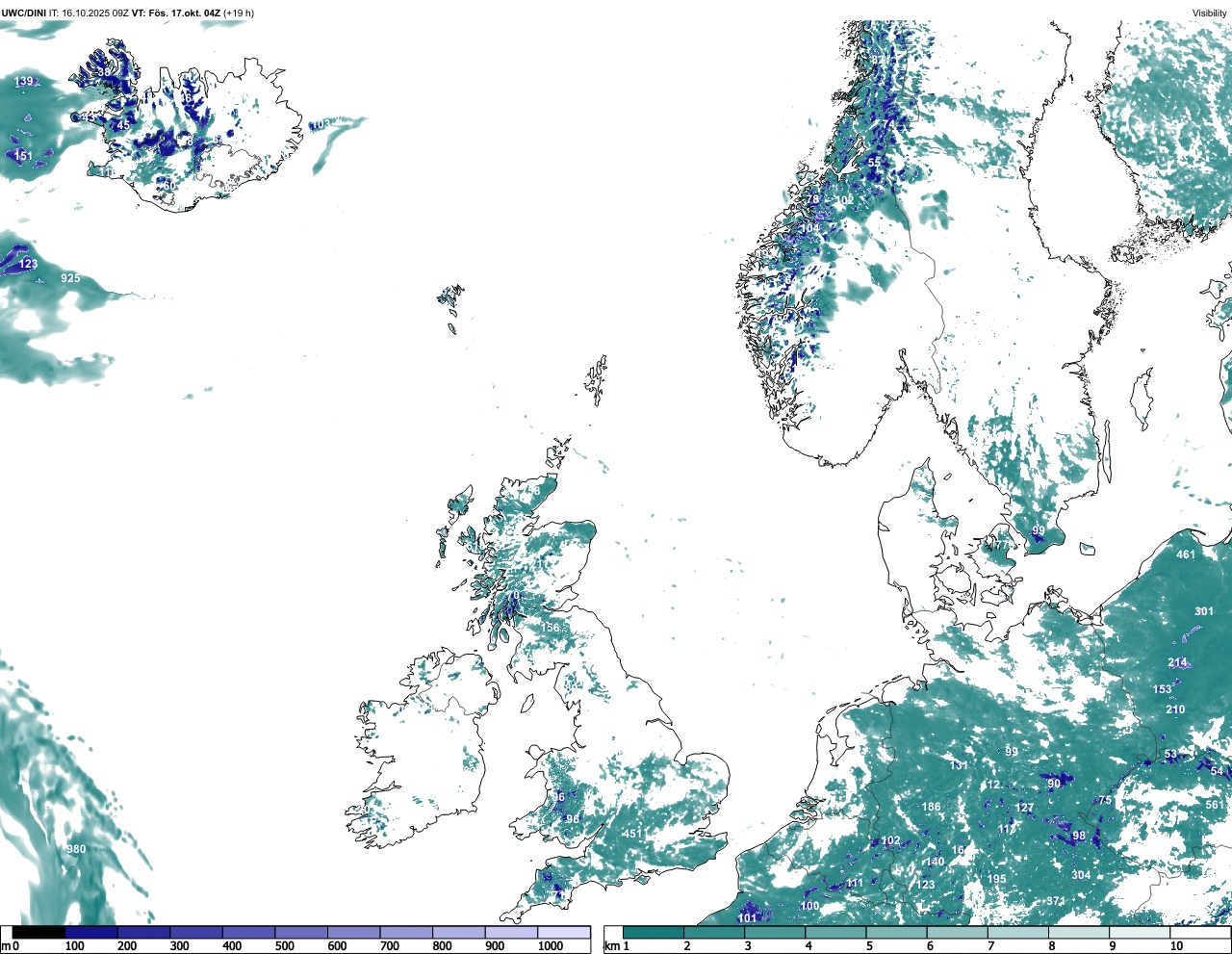
Task: Click the '500' tick on meter scale
Action: click(x=285, y=946)
